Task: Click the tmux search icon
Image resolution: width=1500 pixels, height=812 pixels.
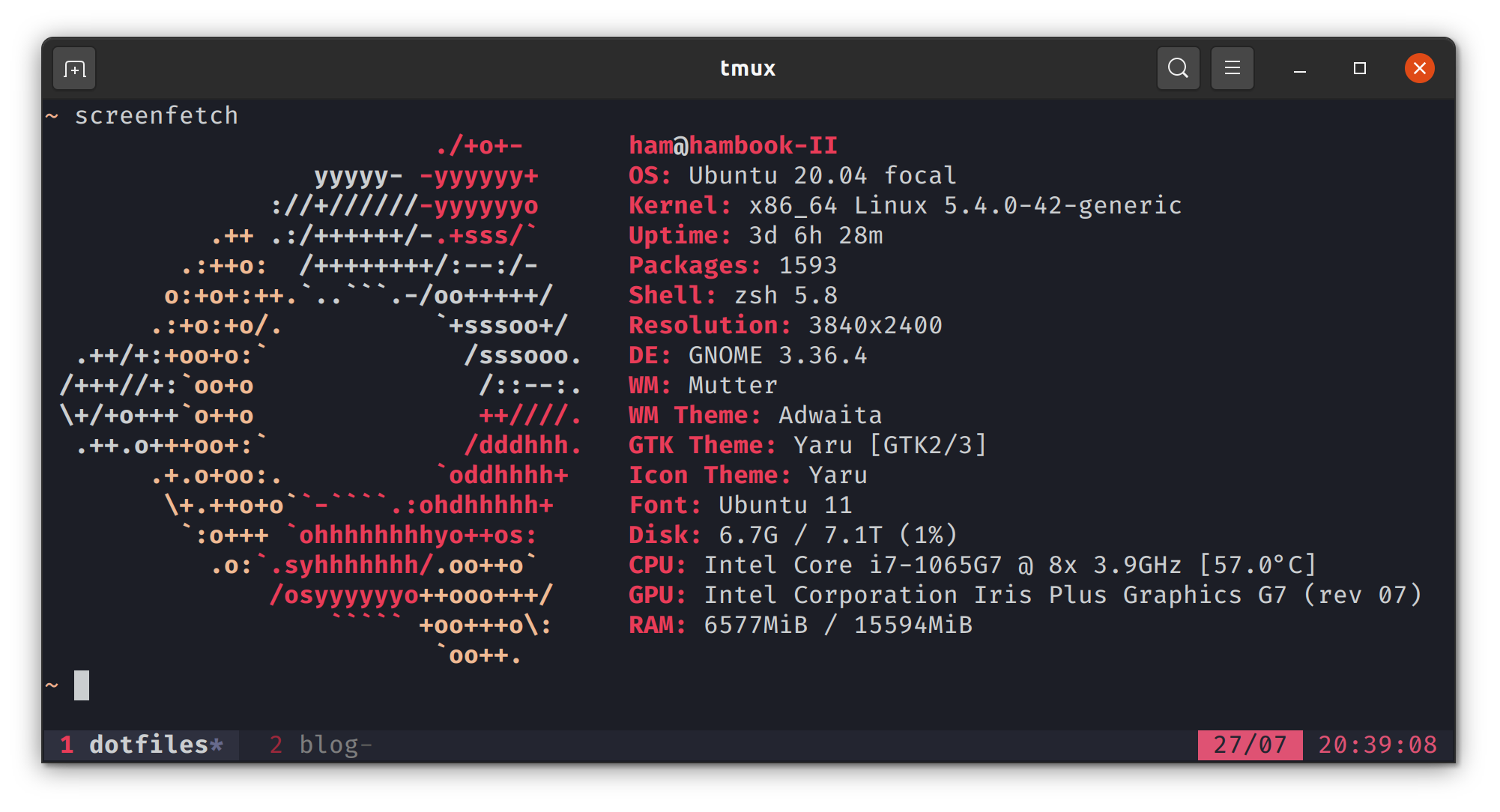Action: click(x=1178, y=67)
